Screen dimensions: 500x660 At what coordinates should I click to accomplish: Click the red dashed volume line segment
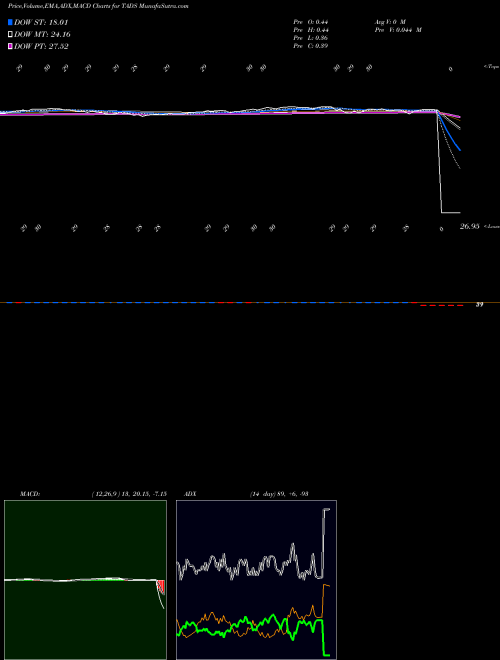441,305
